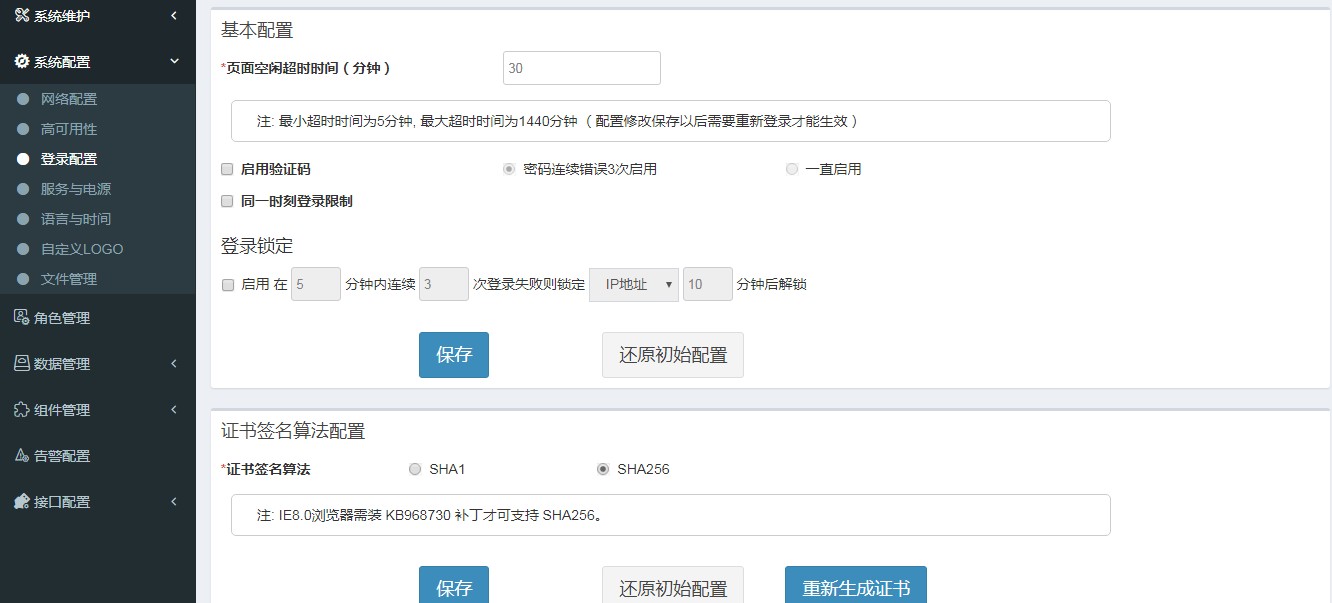Click the bullet icon beside 网络配置
The image size is (1332, 603).
coord(23,99)
